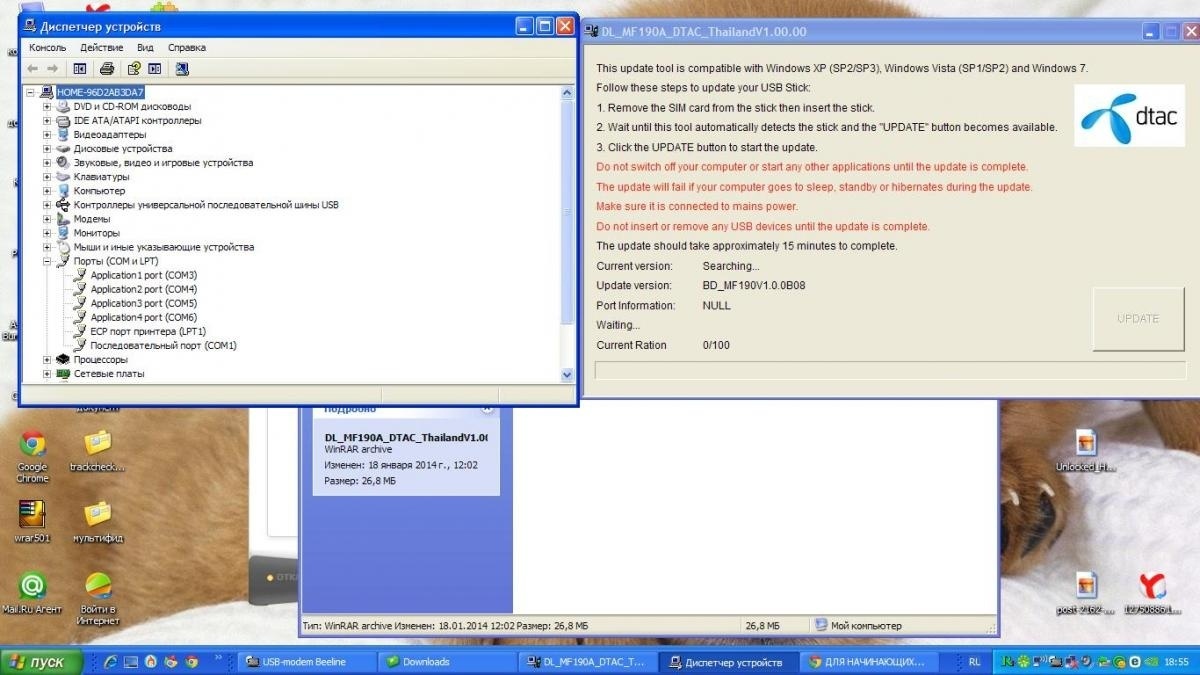
Task: Open the Google Chrome desktop shortcut
Action: click(x=32, y=456)
